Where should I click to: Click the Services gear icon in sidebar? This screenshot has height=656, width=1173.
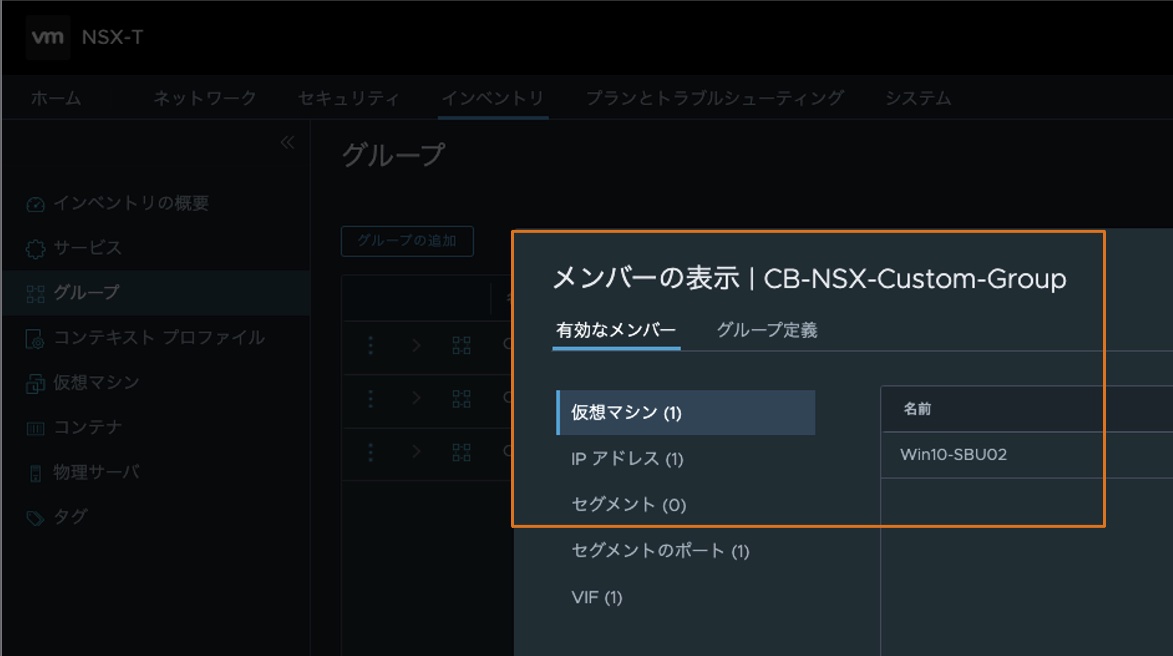coord(36,249)
